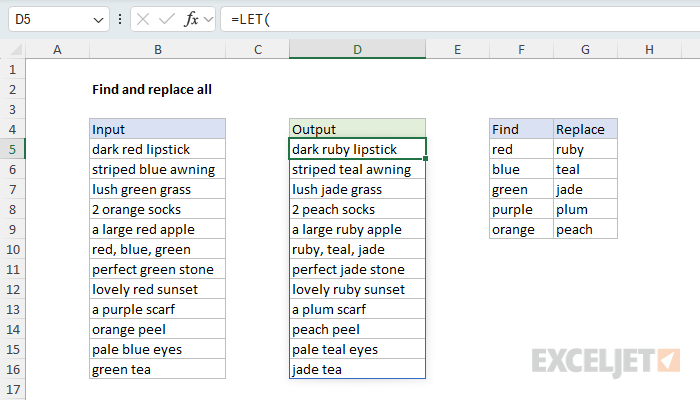Select column G header
Screen dimensions: 700x400
point(585,50)
